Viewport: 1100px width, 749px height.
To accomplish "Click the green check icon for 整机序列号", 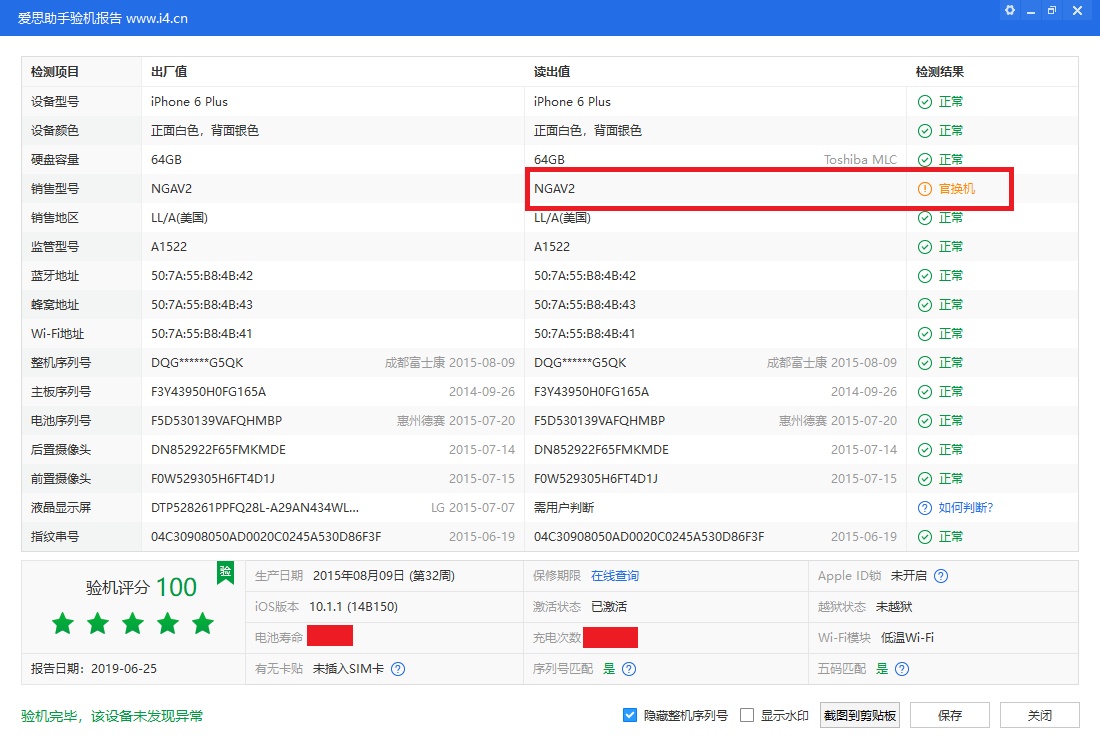I will click(925, 363).
